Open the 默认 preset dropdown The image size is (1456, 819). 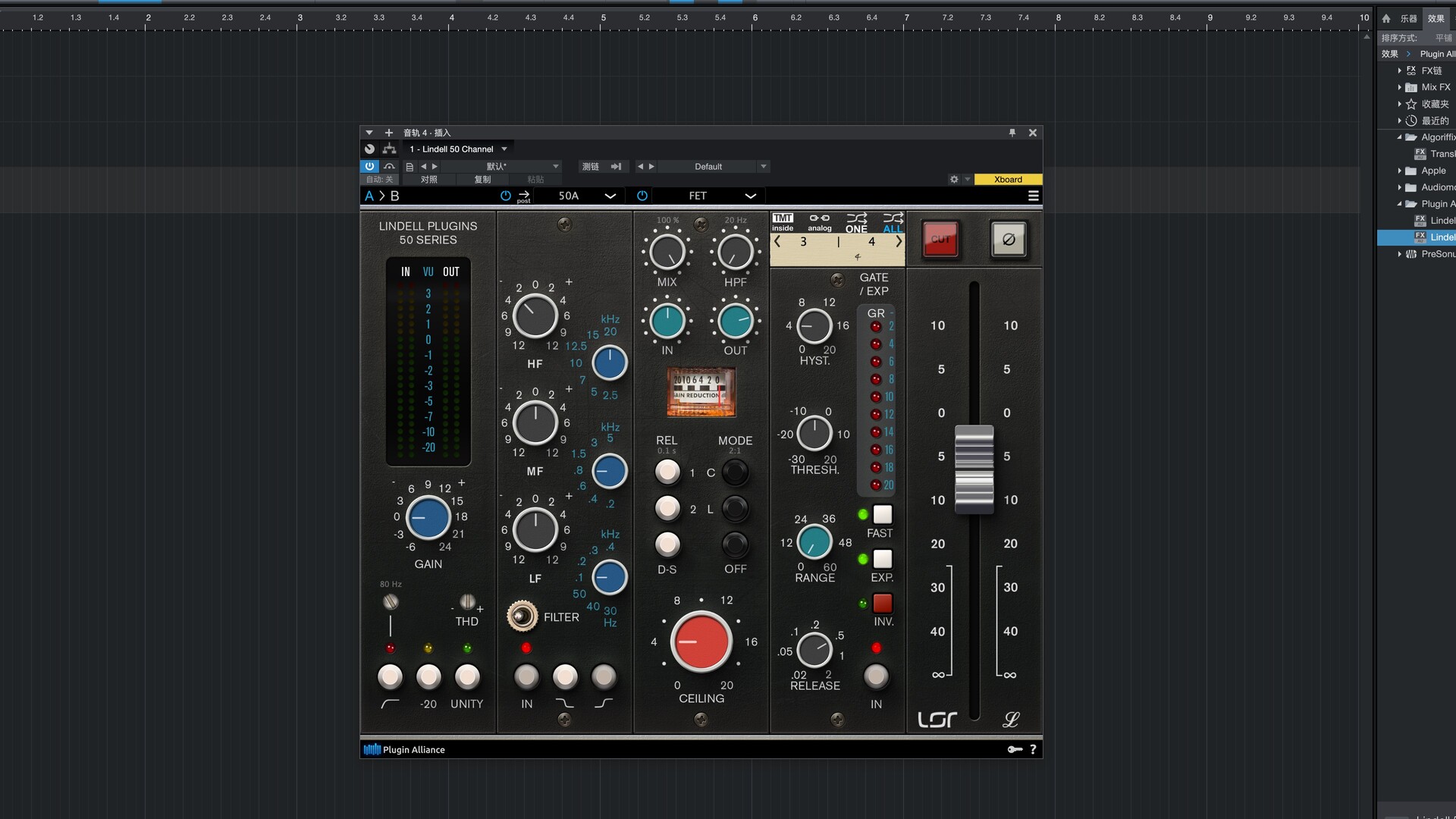(500, 166)
